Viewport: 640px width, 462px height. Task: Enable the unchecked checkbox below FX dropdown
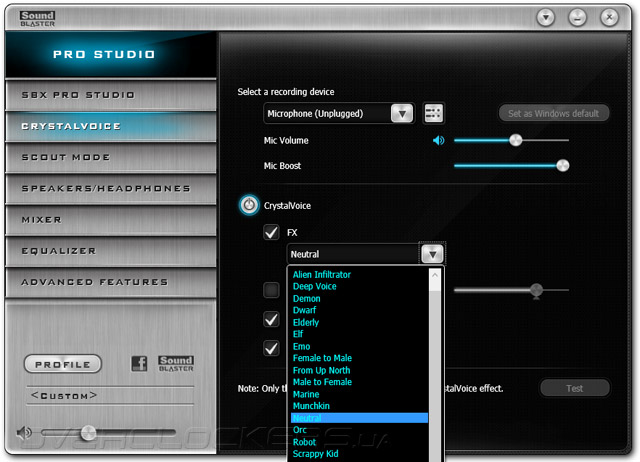tap(271, 290)
